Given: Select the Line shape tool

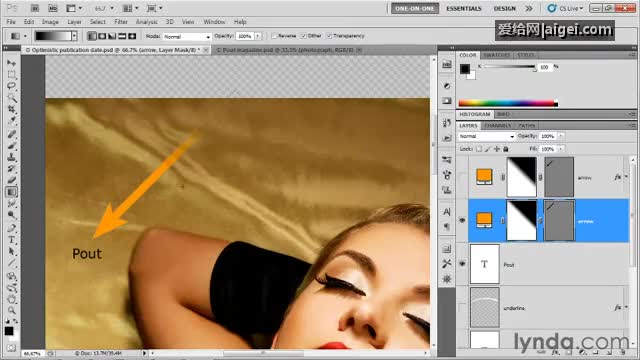Looking at the screenshot, I should [x=11, y=263].
